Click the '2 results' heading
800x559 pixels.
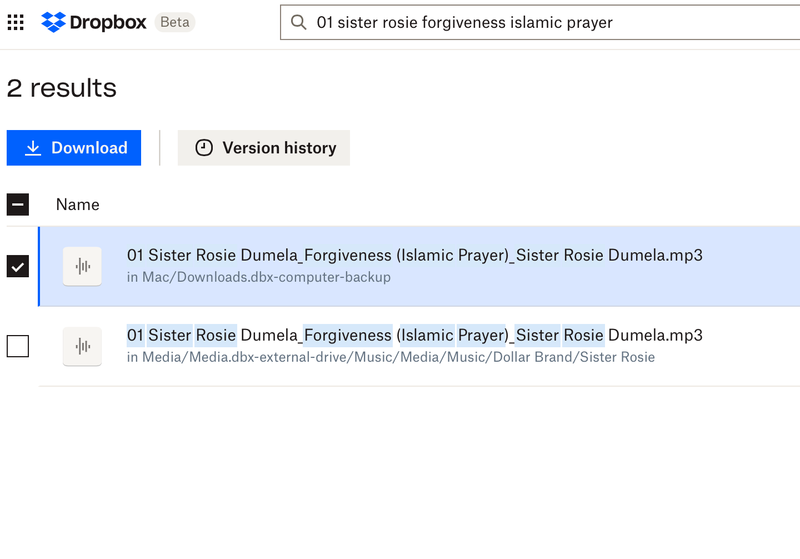62,88
